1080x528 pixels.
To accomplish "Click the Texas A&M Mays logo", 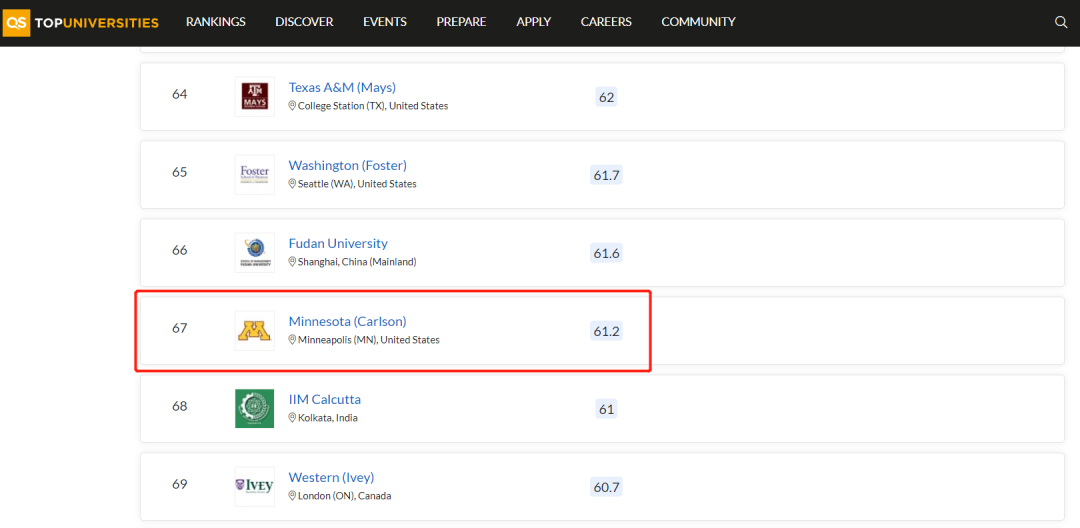I will click(x=254, y=97).
